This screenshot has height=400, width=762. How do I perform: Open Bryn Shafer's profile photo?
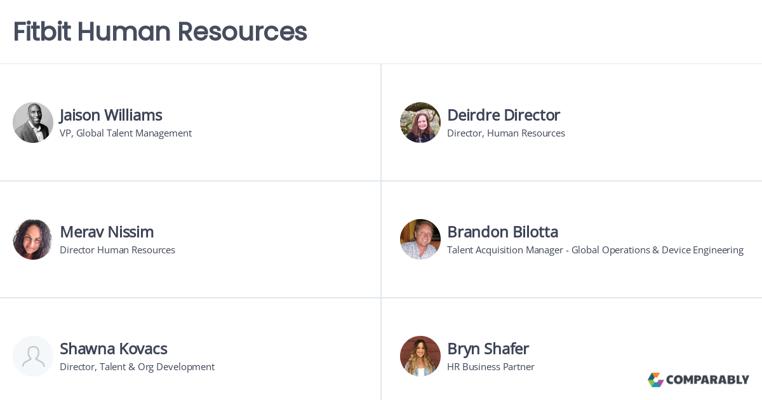(420, 356)
